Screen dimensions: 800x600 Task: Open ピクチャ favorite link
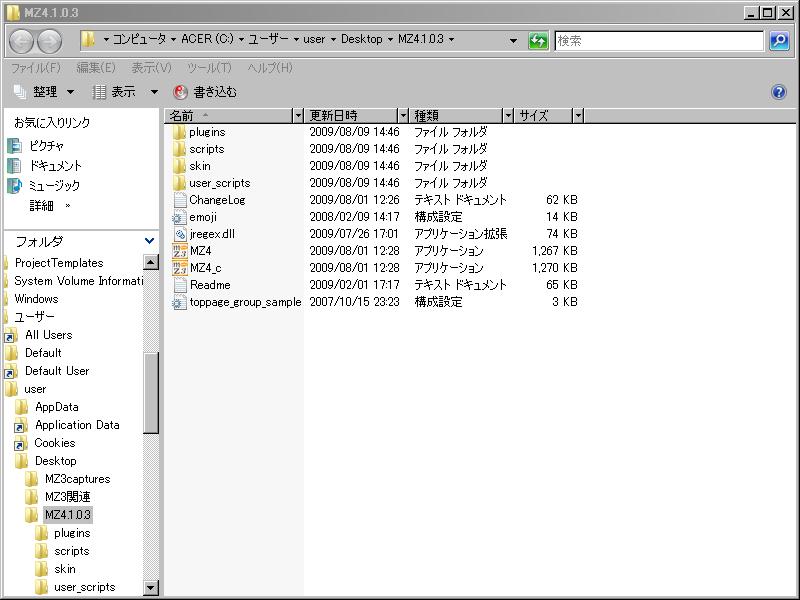tap(46, 146)
